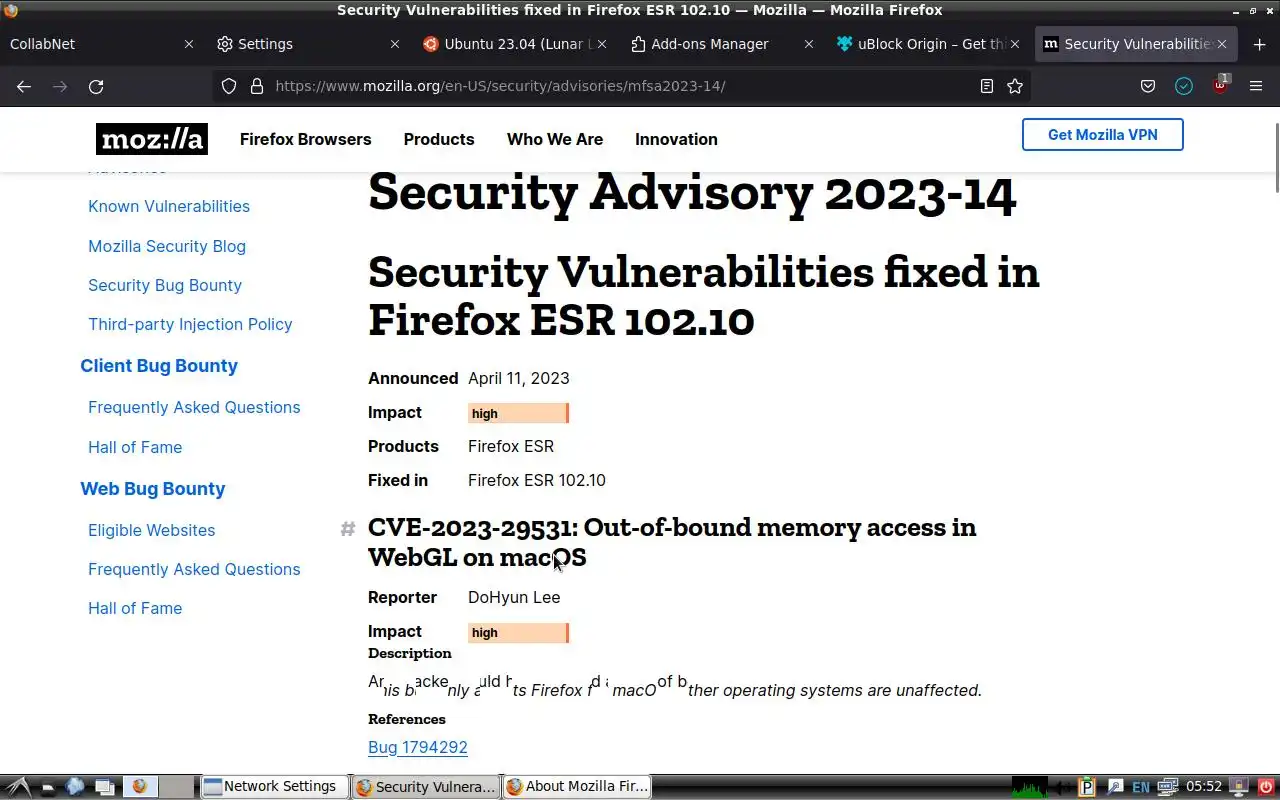The width and height of the screenshot is (1280, 800).
Task: Open the Security Bug Bounty link
Action: coord(165,285)
